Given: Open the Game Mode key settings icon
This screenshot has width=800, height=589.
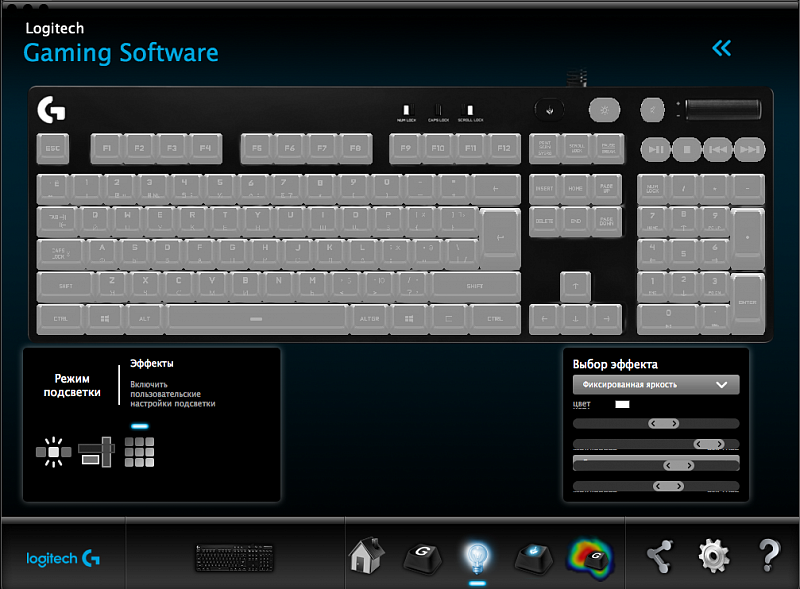Looking at the screenshot, I should click(533, 558).
